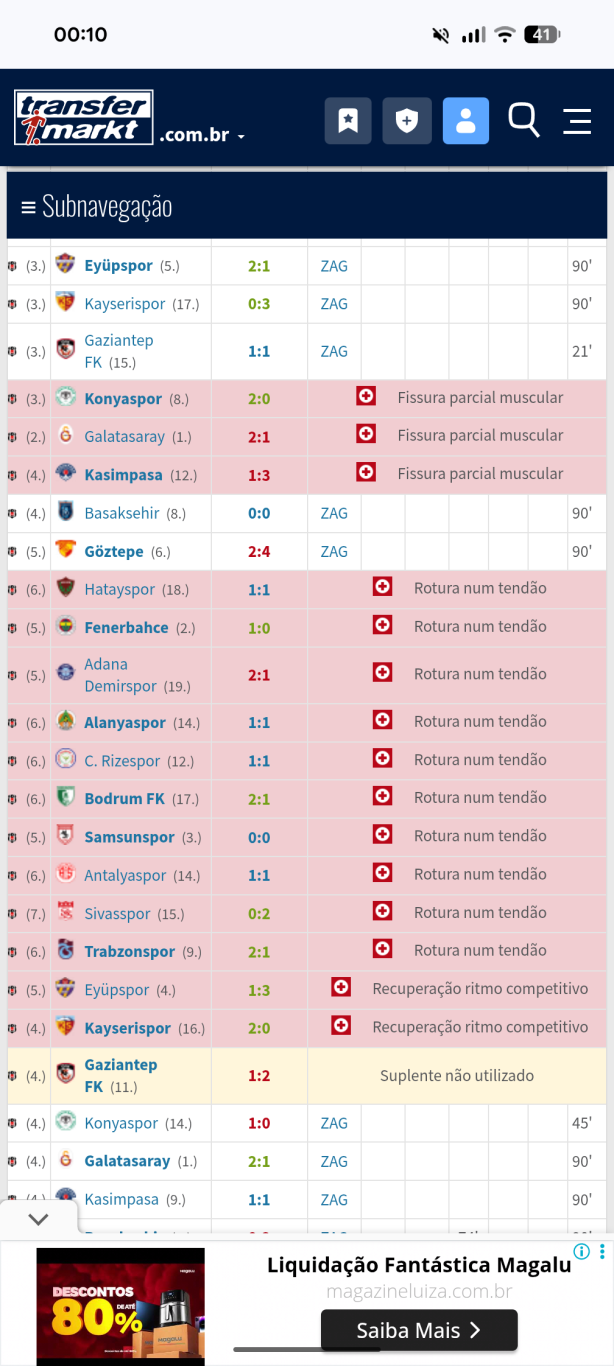Open the Fenerbahce club link
Screen dimensions: 614x1366
tap(126, 628)
